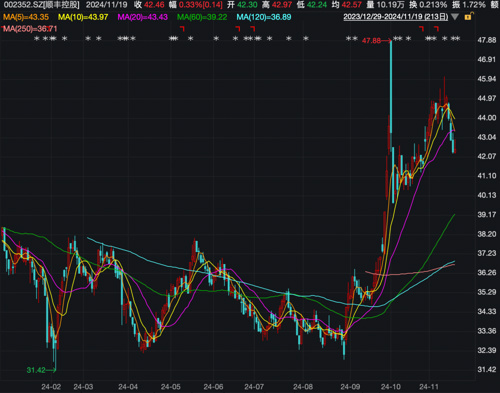Click the red flag icon nearest the lock
This screenshot has width=500, height=393.
point(436,29)
